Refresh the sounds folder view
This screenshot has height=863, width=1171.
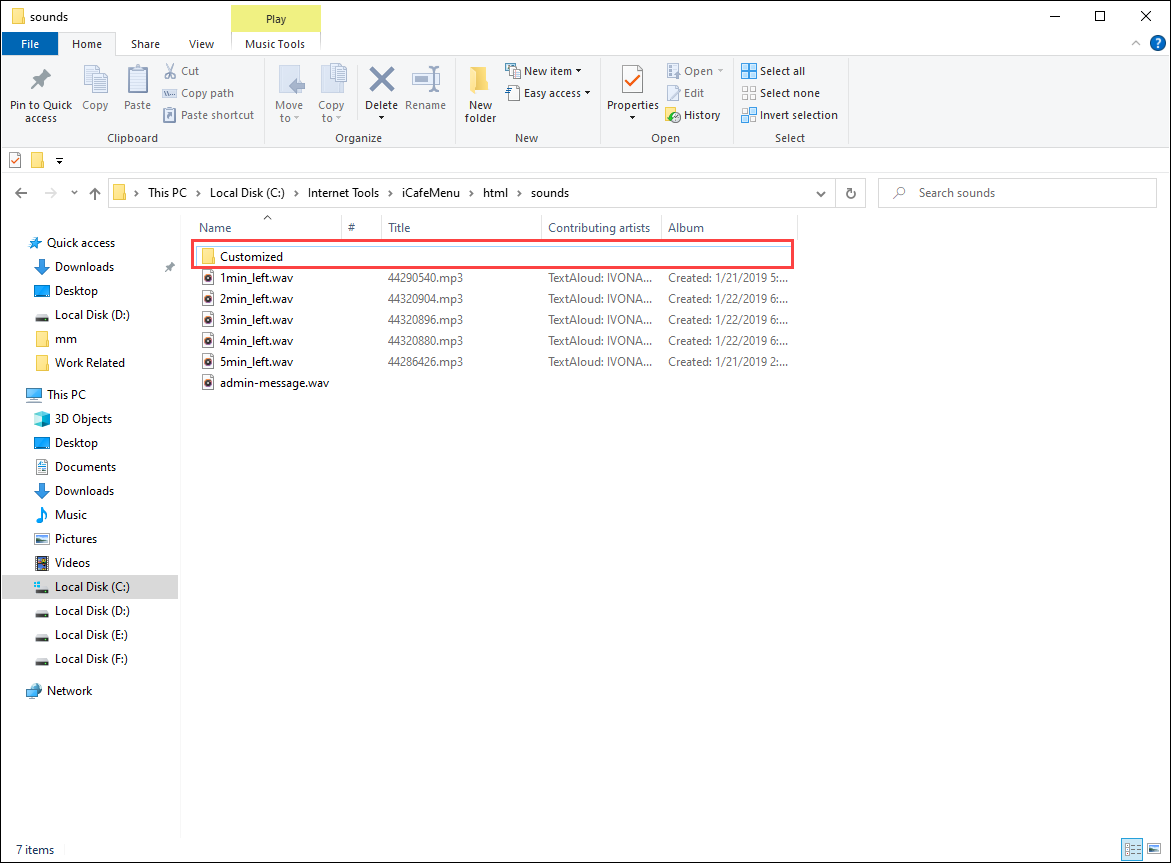coord(851,193)
